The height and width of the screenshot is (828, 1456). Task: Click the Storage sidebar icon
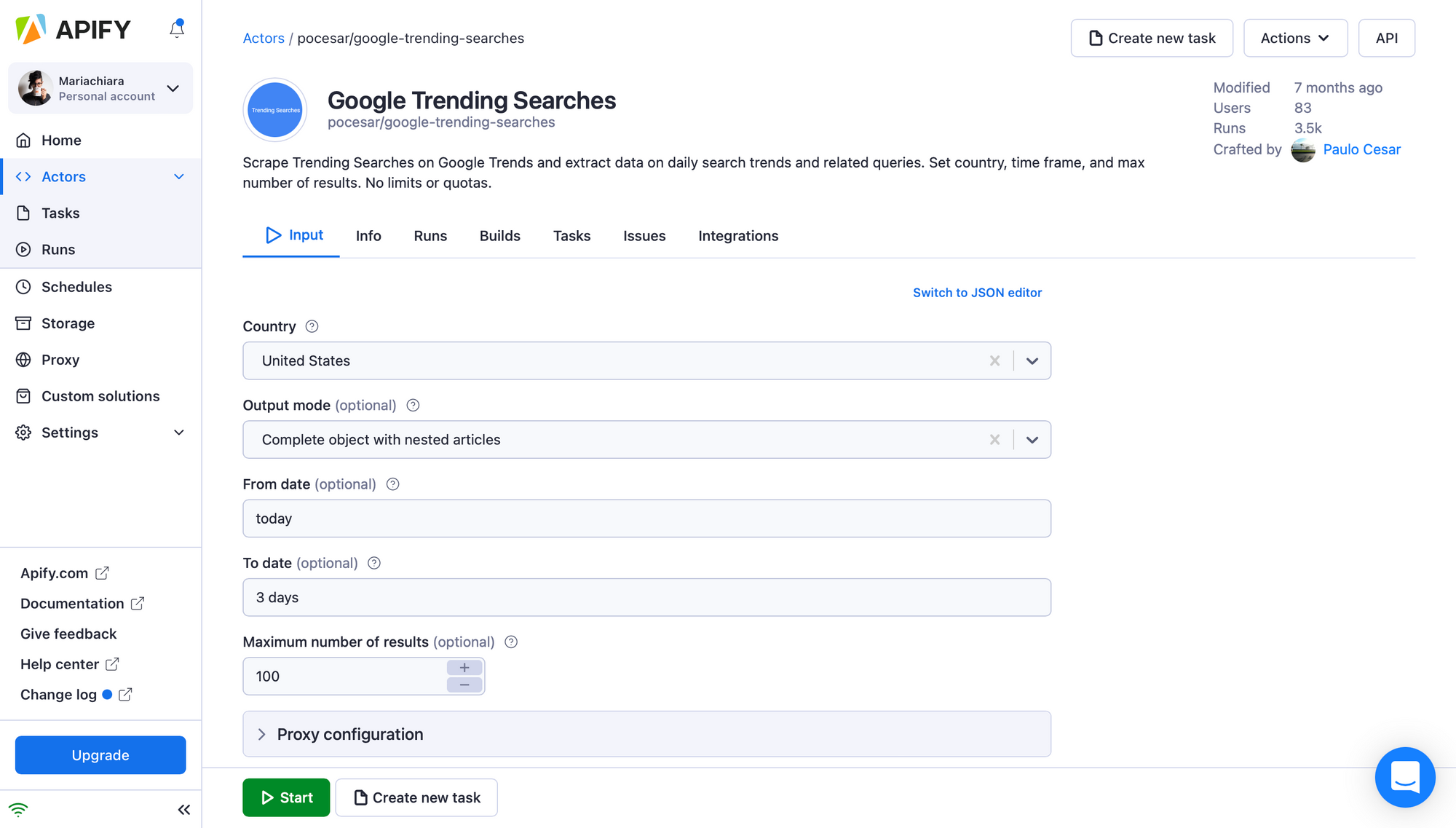click(x=24, y=322)
